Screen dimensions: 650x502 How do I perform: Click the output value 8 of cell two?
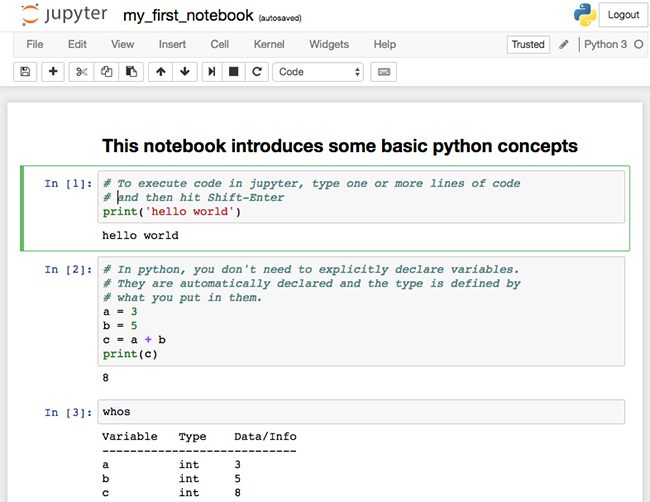[x=106, y=378]
